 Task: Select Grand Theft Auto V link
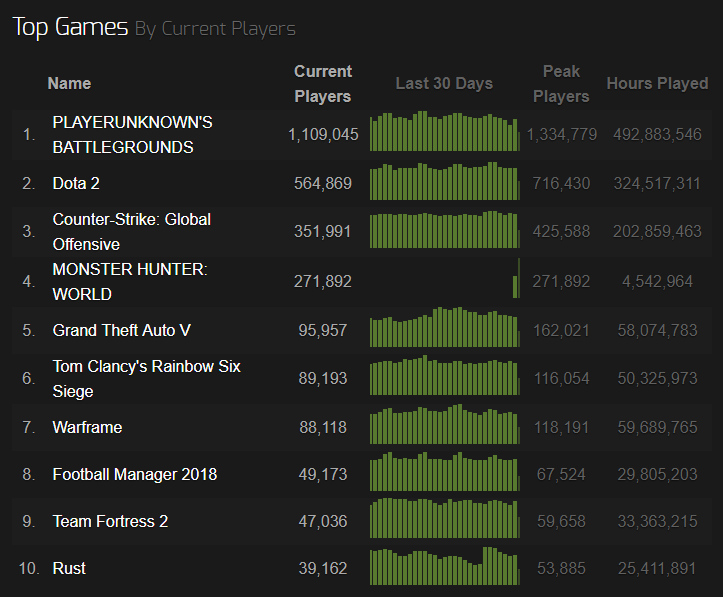click(x=124, y=330)
